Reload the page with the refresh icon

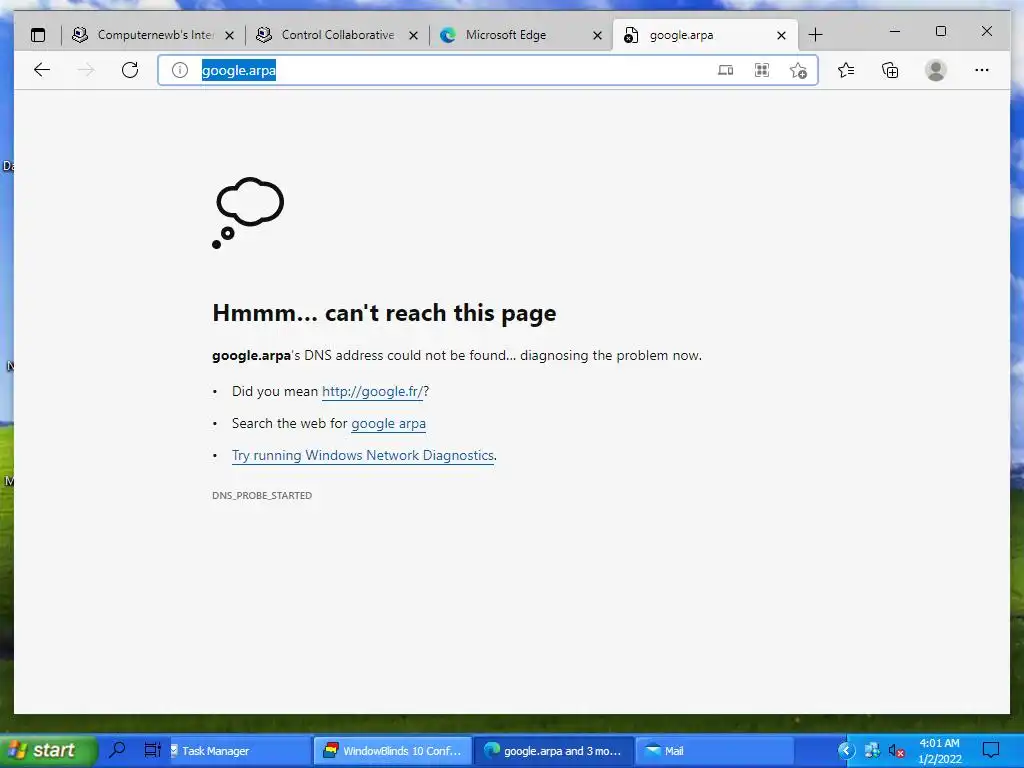coord(130,70)
